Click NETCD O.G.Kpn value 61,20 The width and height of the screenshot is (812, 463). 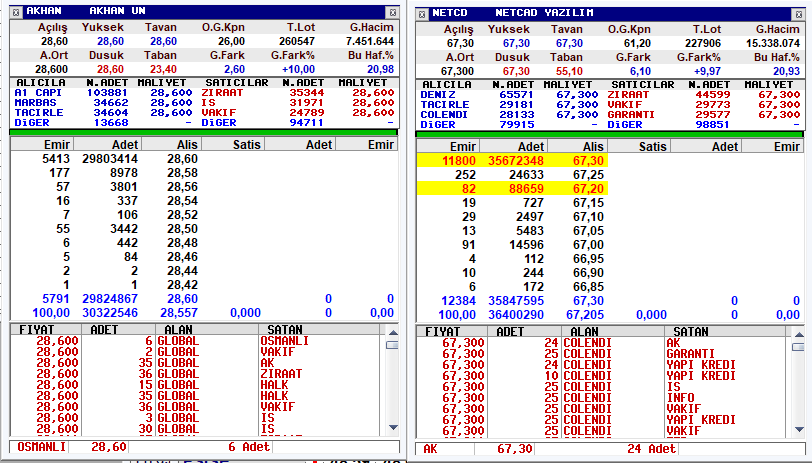pos(637,44)
